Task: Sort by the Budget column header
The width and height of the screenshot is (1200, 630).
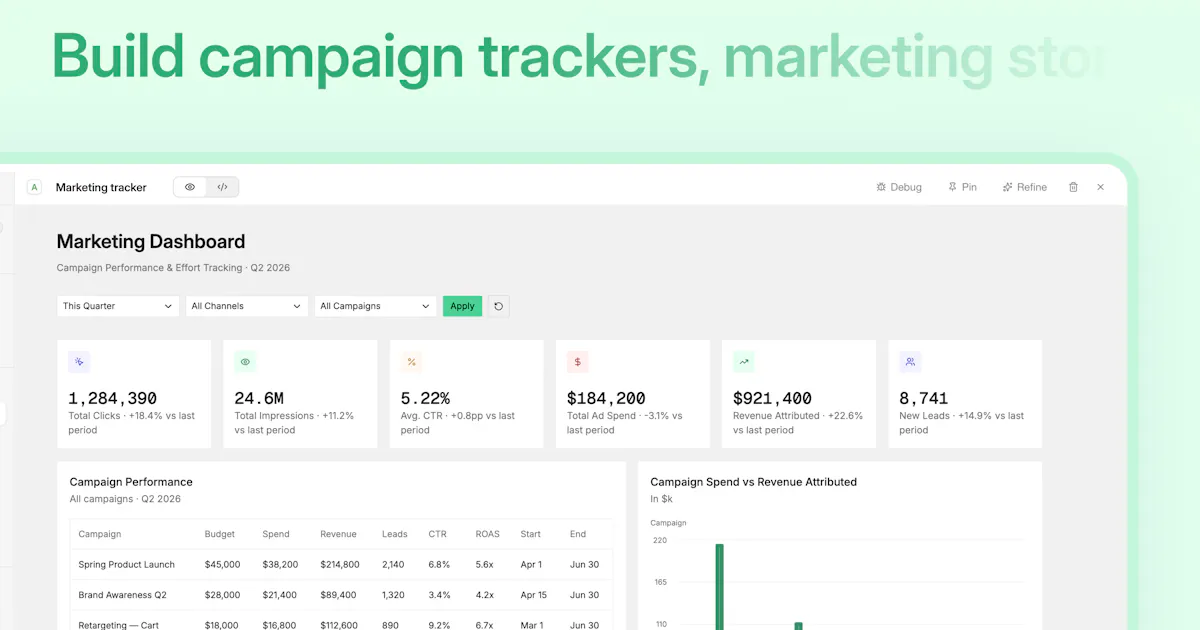Action: point(220,534)
